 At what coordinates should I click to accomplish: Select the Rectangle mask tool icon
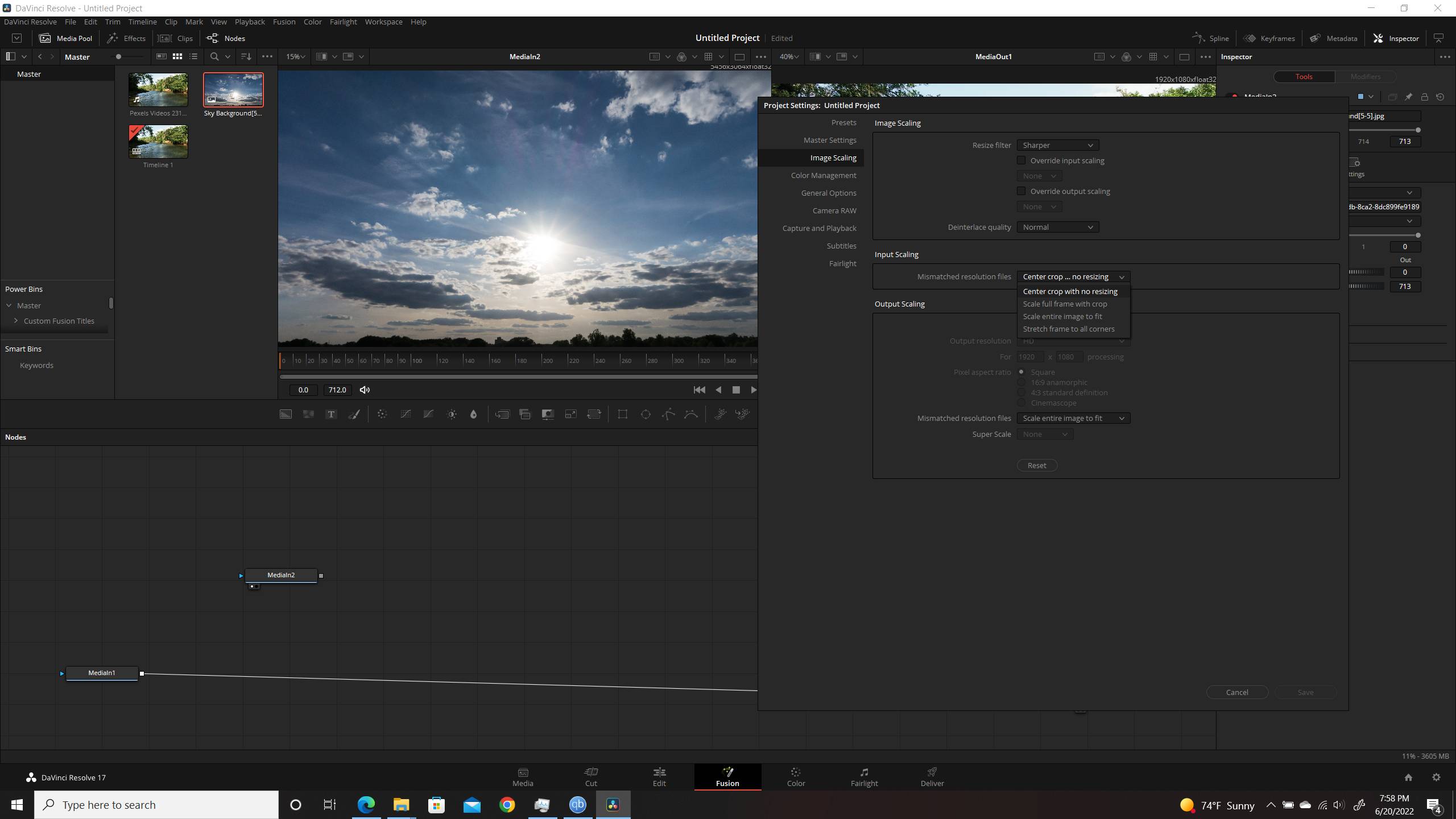point(623,414)
